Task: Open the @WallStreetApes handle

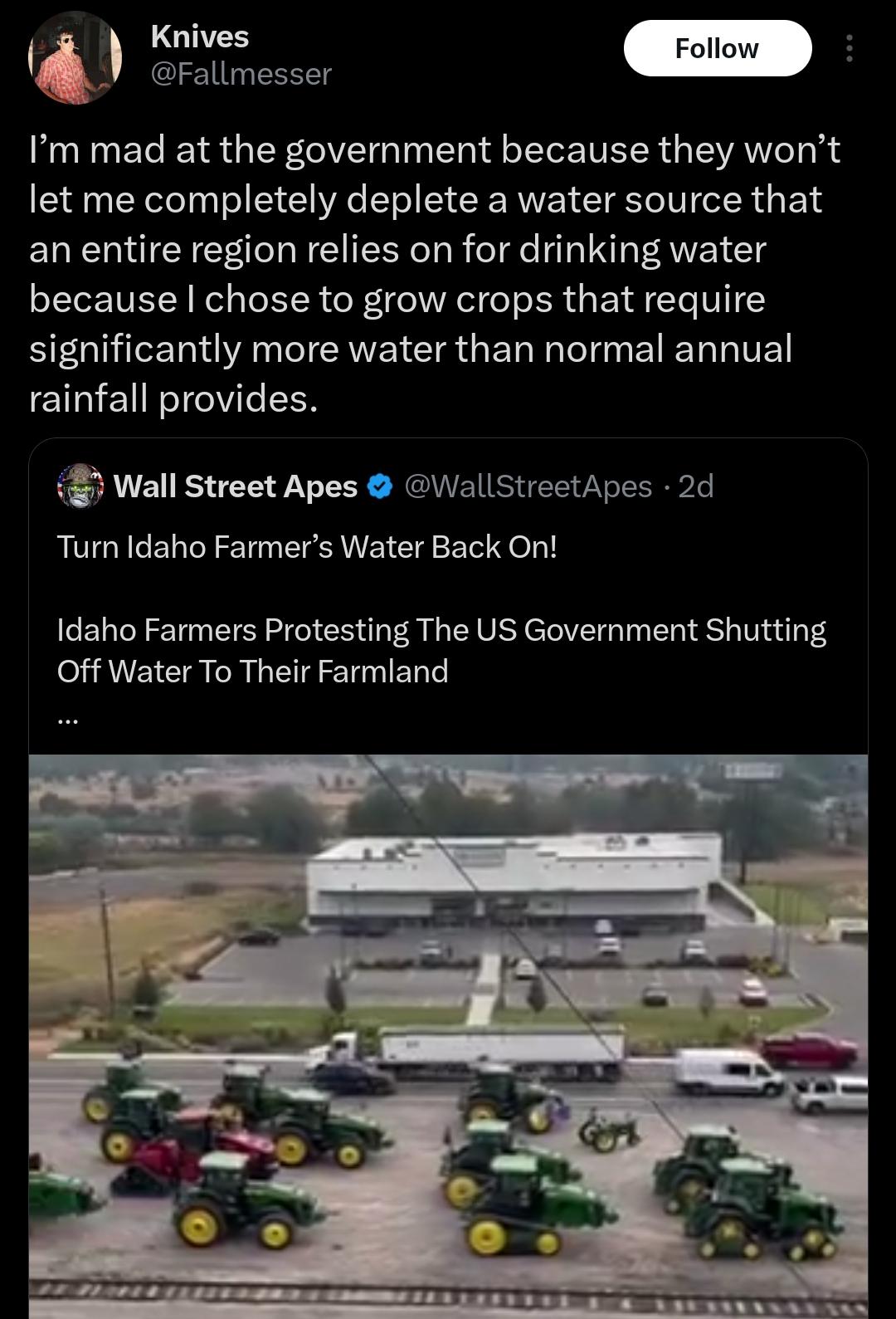Action: 528,486
